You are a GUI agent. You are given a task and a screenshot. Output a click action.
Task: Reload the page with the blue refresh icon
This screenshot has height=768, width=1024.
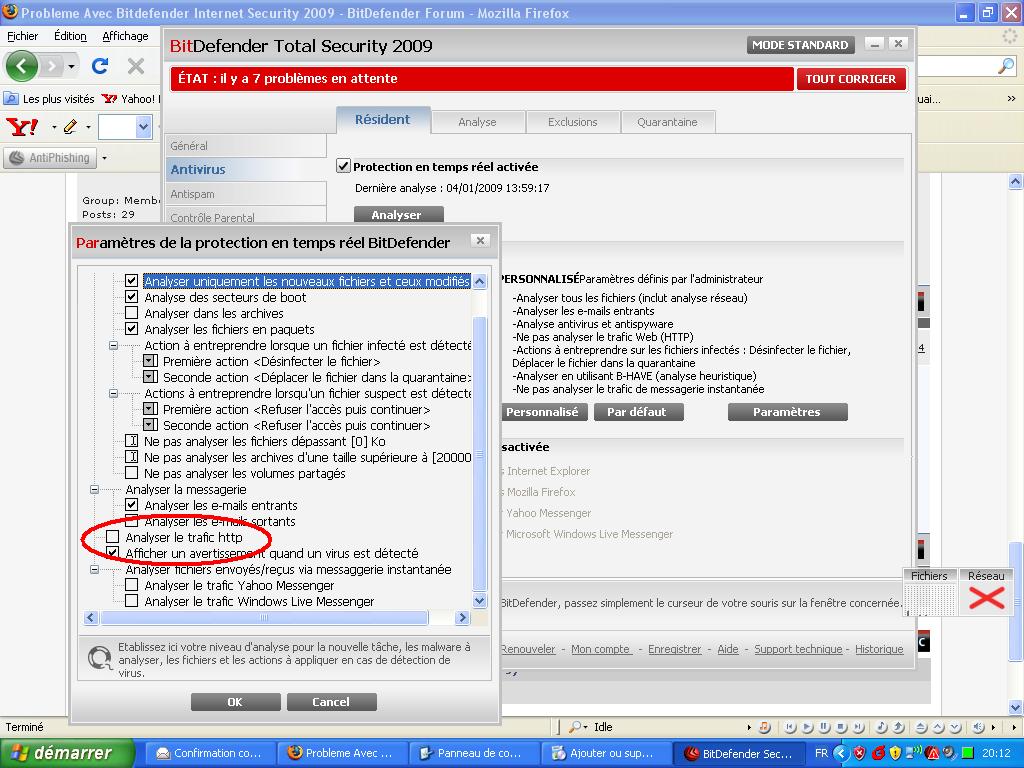[100, 66]
